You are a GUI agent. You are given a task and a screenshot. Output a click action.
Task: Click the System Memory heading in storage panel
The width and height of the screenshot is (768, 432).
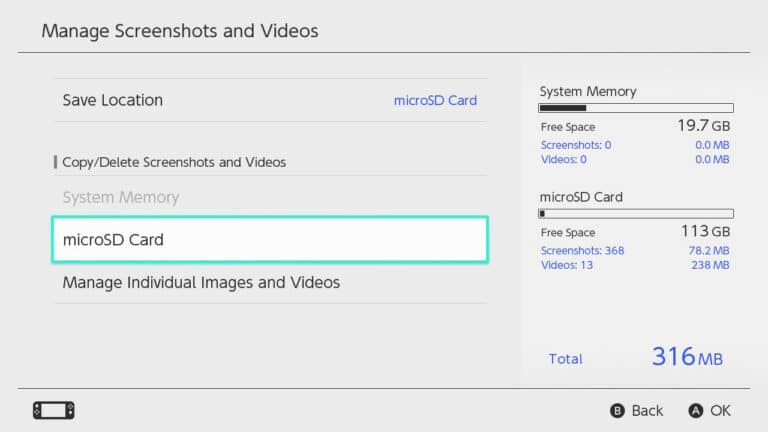pyautogui.click(x=588, y=91)
